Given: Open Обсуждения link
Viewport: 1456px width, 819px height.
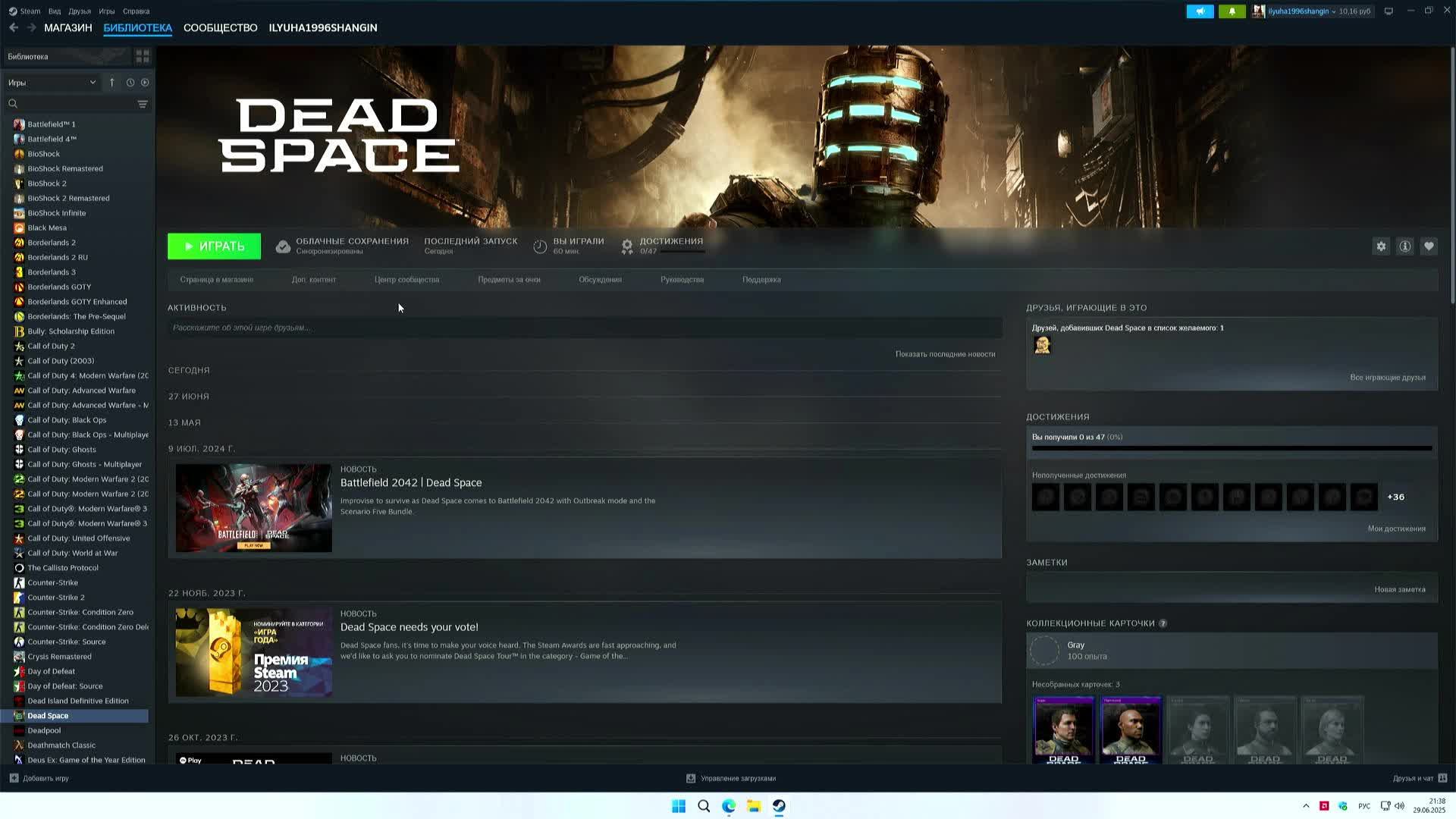Looking at the screenshot, I should (600, 280).
